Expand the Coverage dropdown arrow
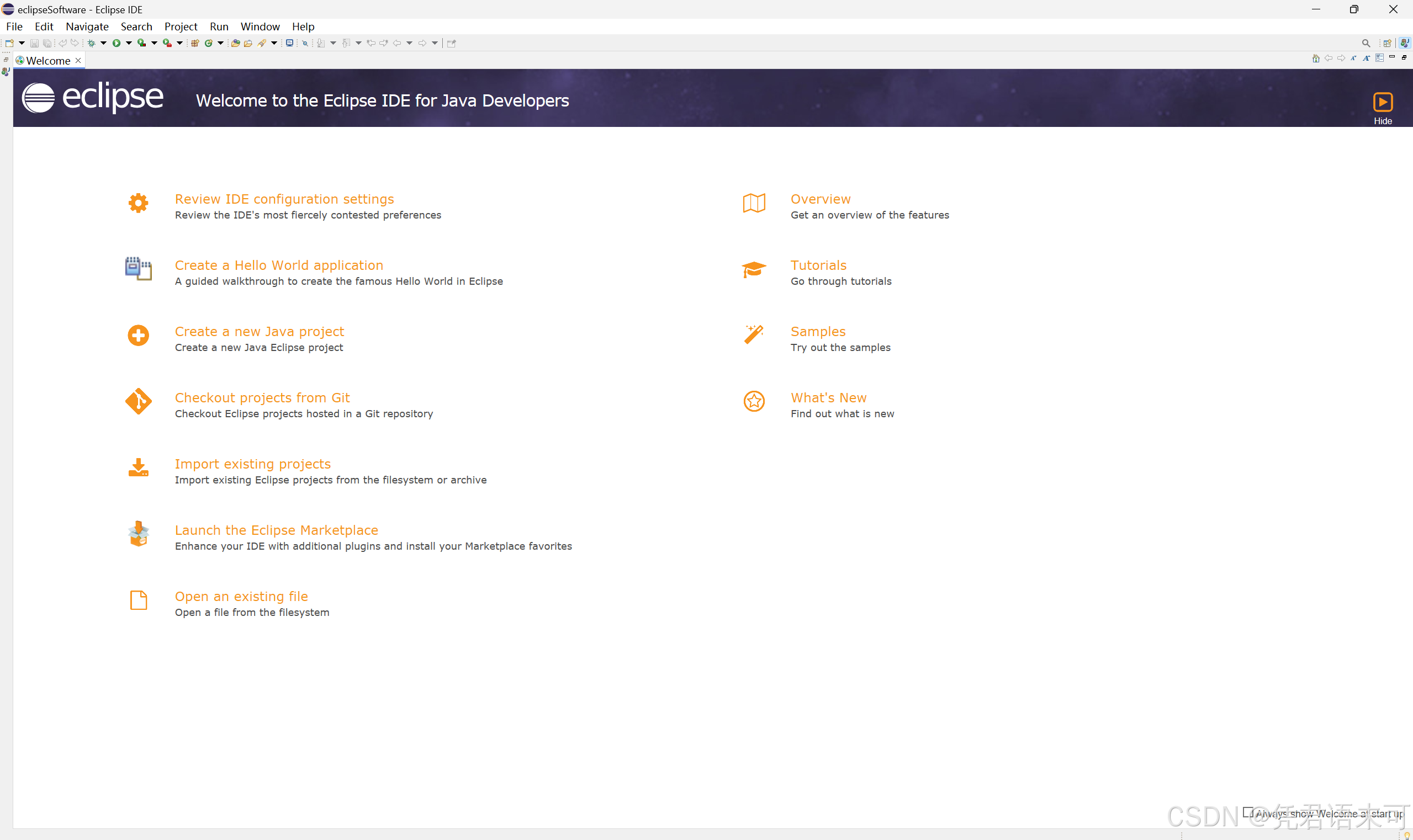This screenshot has height=840, width=1413. [x=154, y=43]
